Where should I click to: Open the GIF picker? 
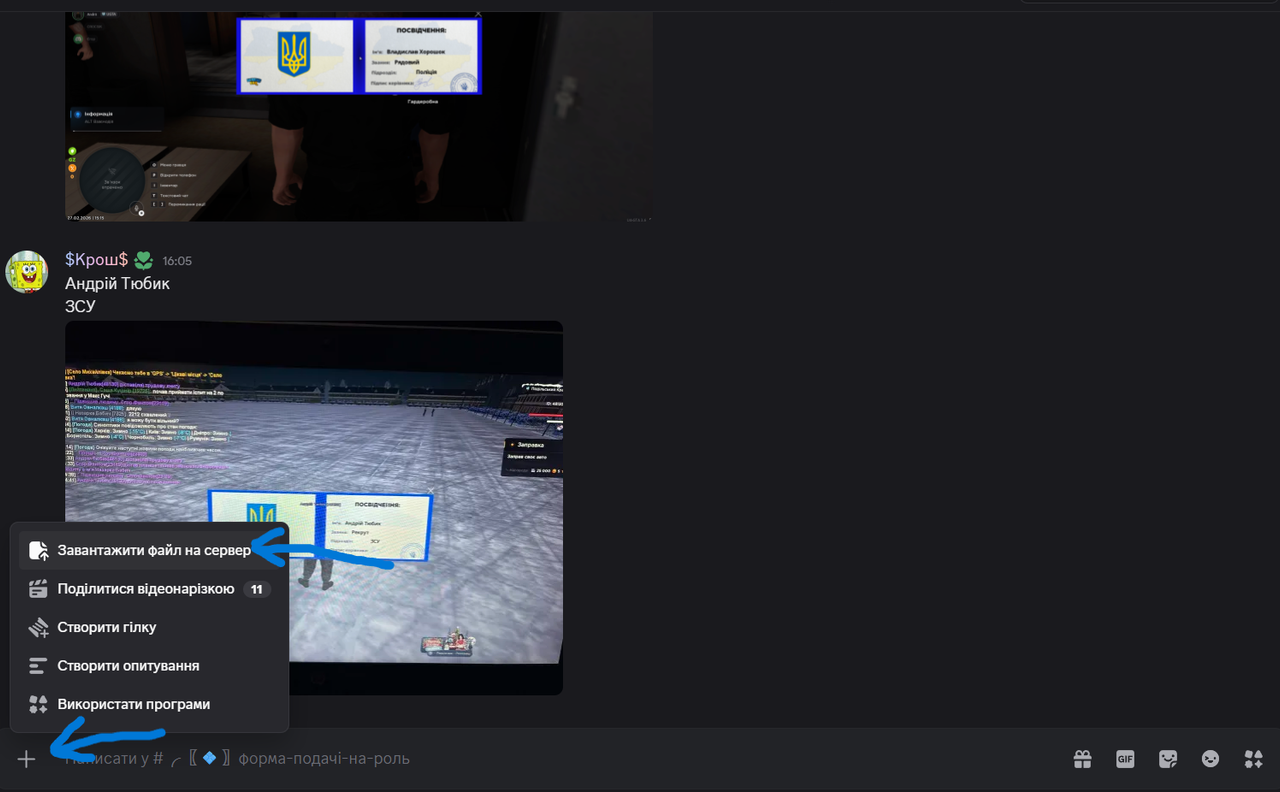tap(1125, 759)
